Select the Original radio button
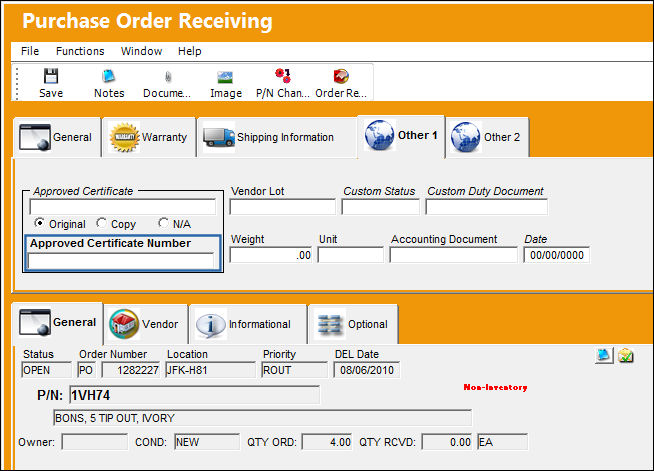The width and height of the screenshot is (654, 471). (39, 223)
